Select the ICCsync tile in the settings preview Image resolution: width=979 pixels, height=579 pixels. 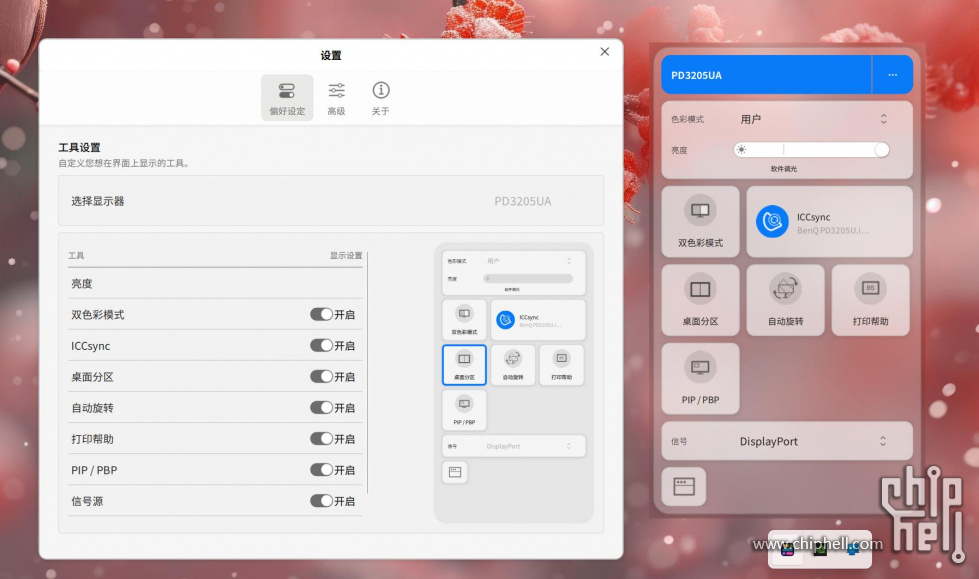pos(538,320)
